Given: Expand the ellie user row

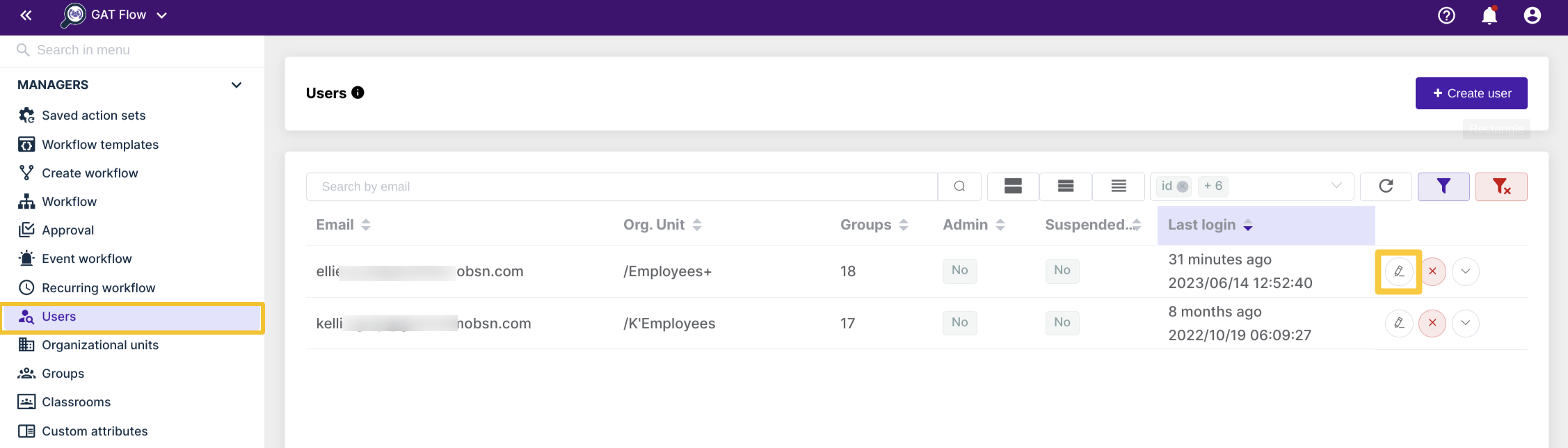Looking at the screenshot, I should 1466,271.
